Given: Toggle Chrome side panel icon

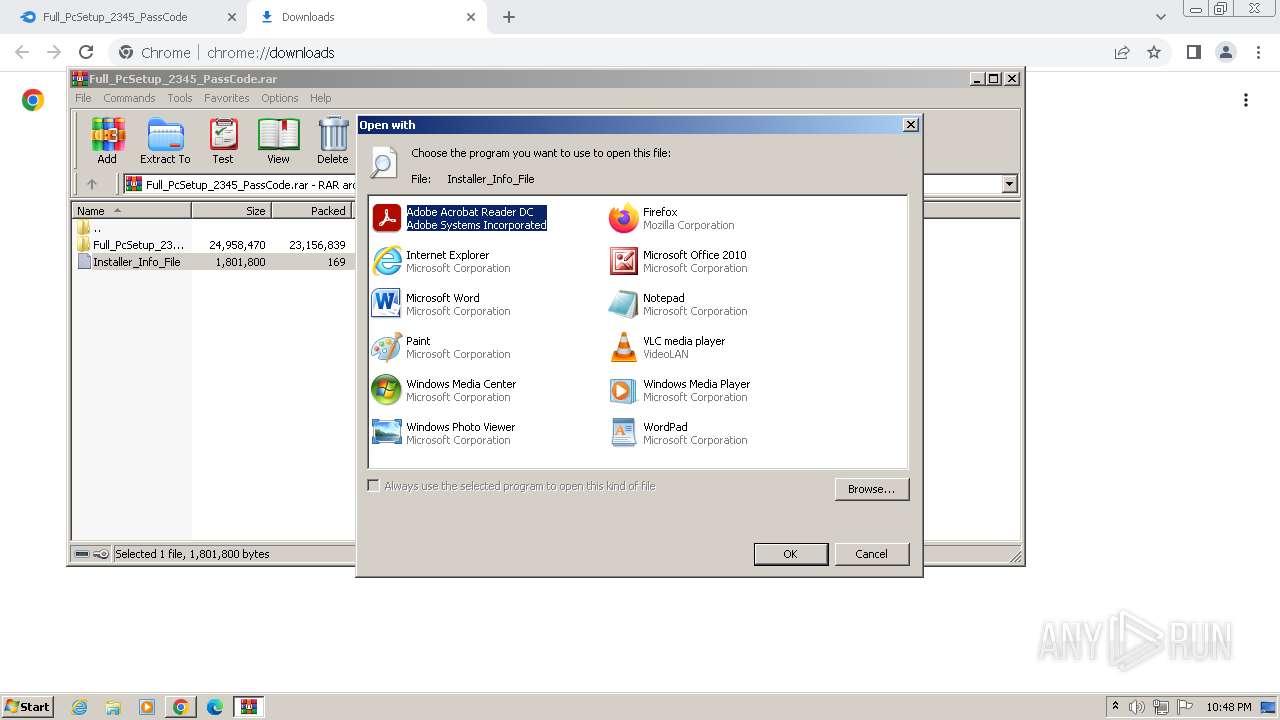Looking at the screenshot, I should pos(1193,52).
